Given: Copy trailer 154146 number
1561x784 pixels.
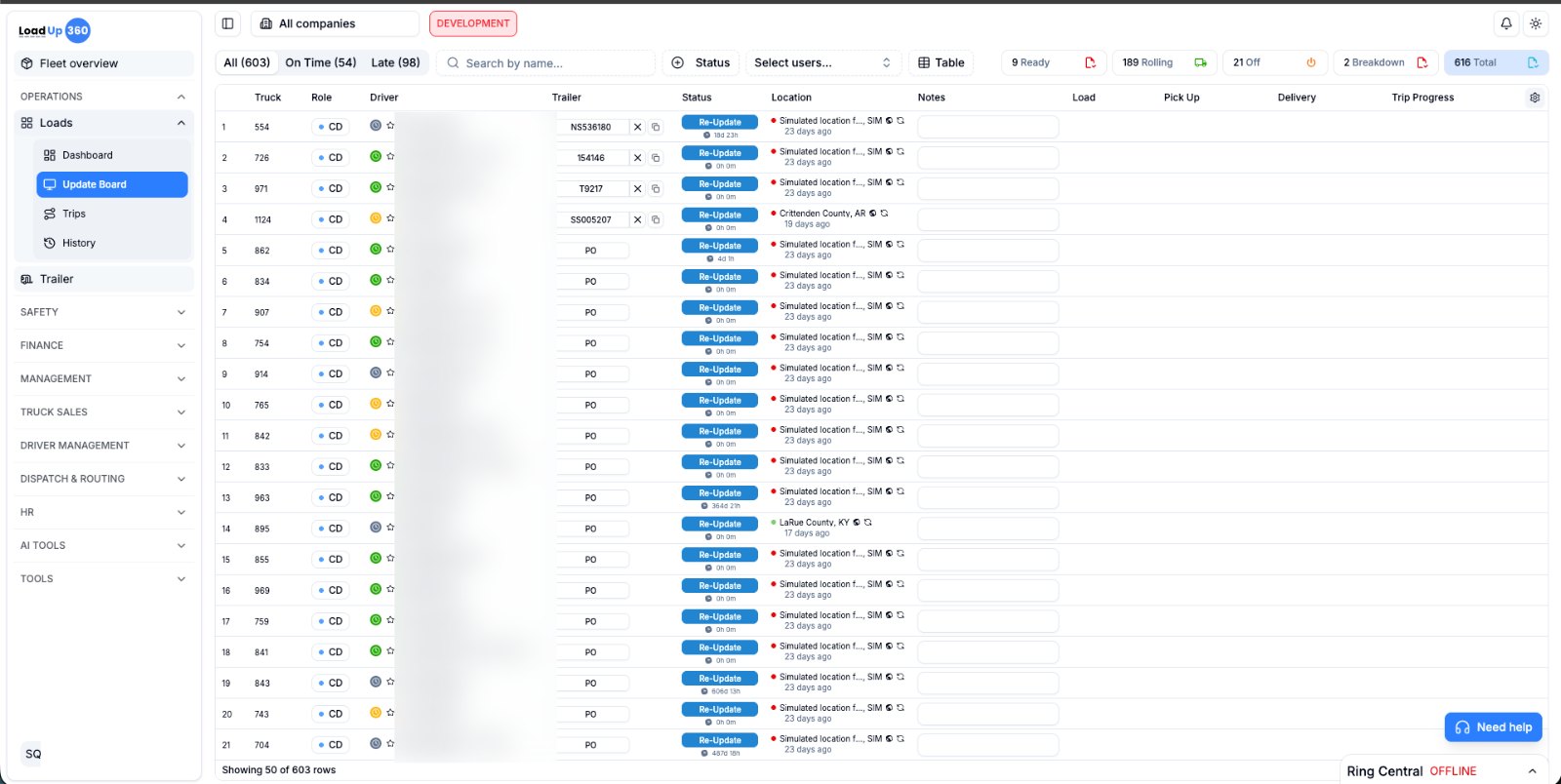Looking at the screenshot, I should tap(656, 158).
